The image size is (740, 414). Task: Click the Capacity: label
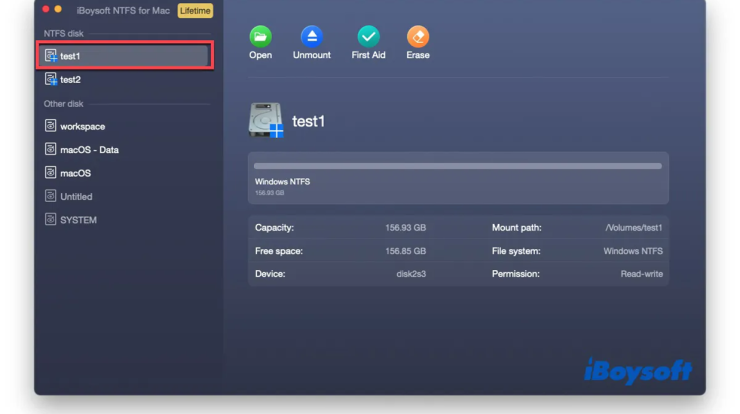click(274, 228)
